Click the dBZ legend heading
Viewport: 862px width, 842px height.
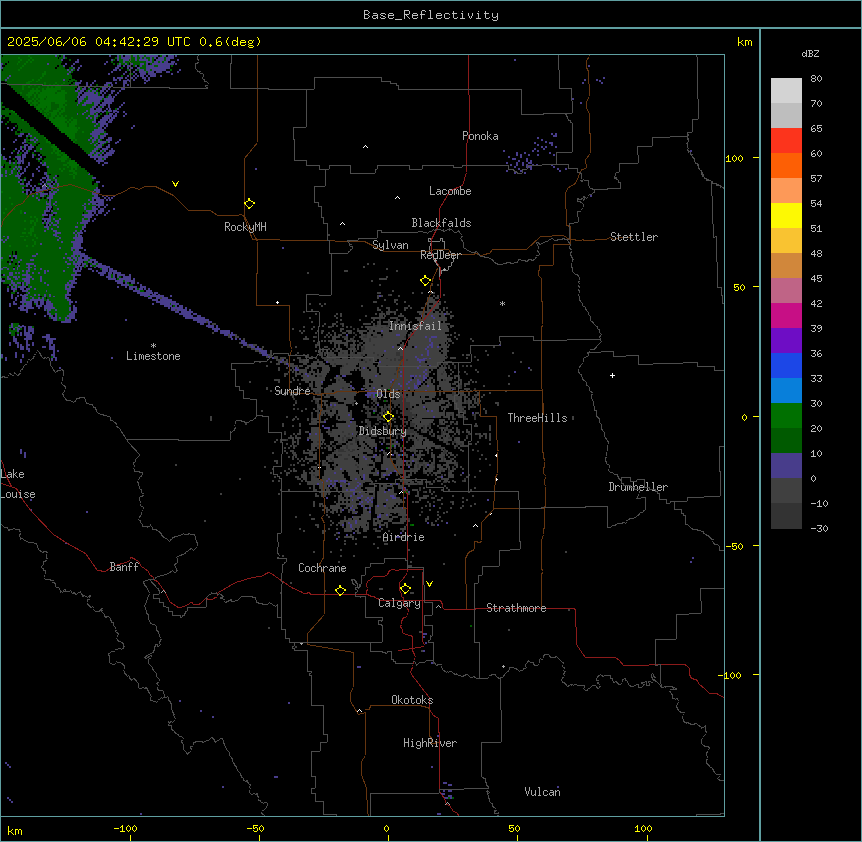coord(810,53)
